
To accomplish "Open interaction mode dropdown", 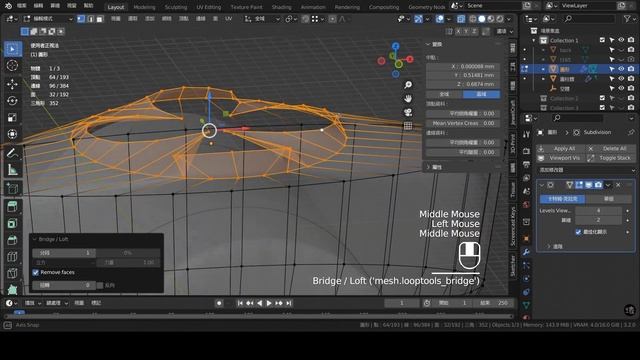I will pos(48,19).
